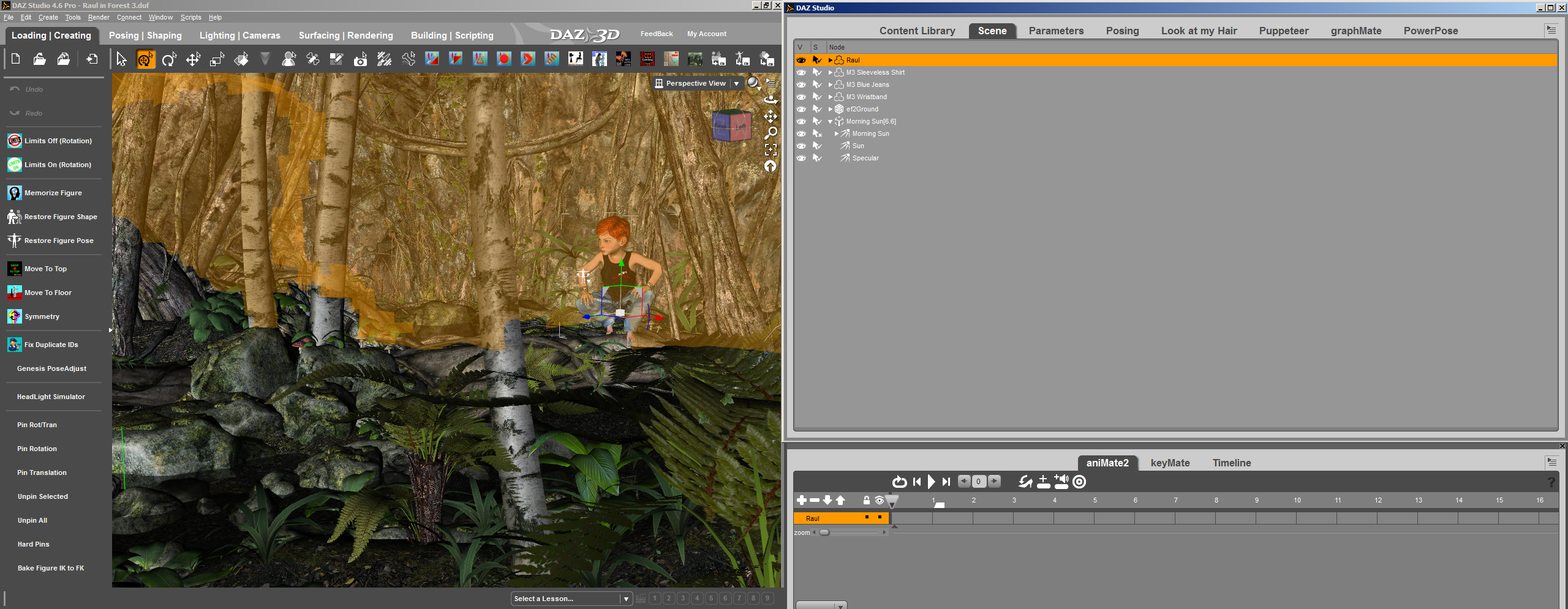Click the red circle script icon in the toolbar
The width and height of the screenshot is (1568, 609).
pyautogui.click(x=503, y=59)
